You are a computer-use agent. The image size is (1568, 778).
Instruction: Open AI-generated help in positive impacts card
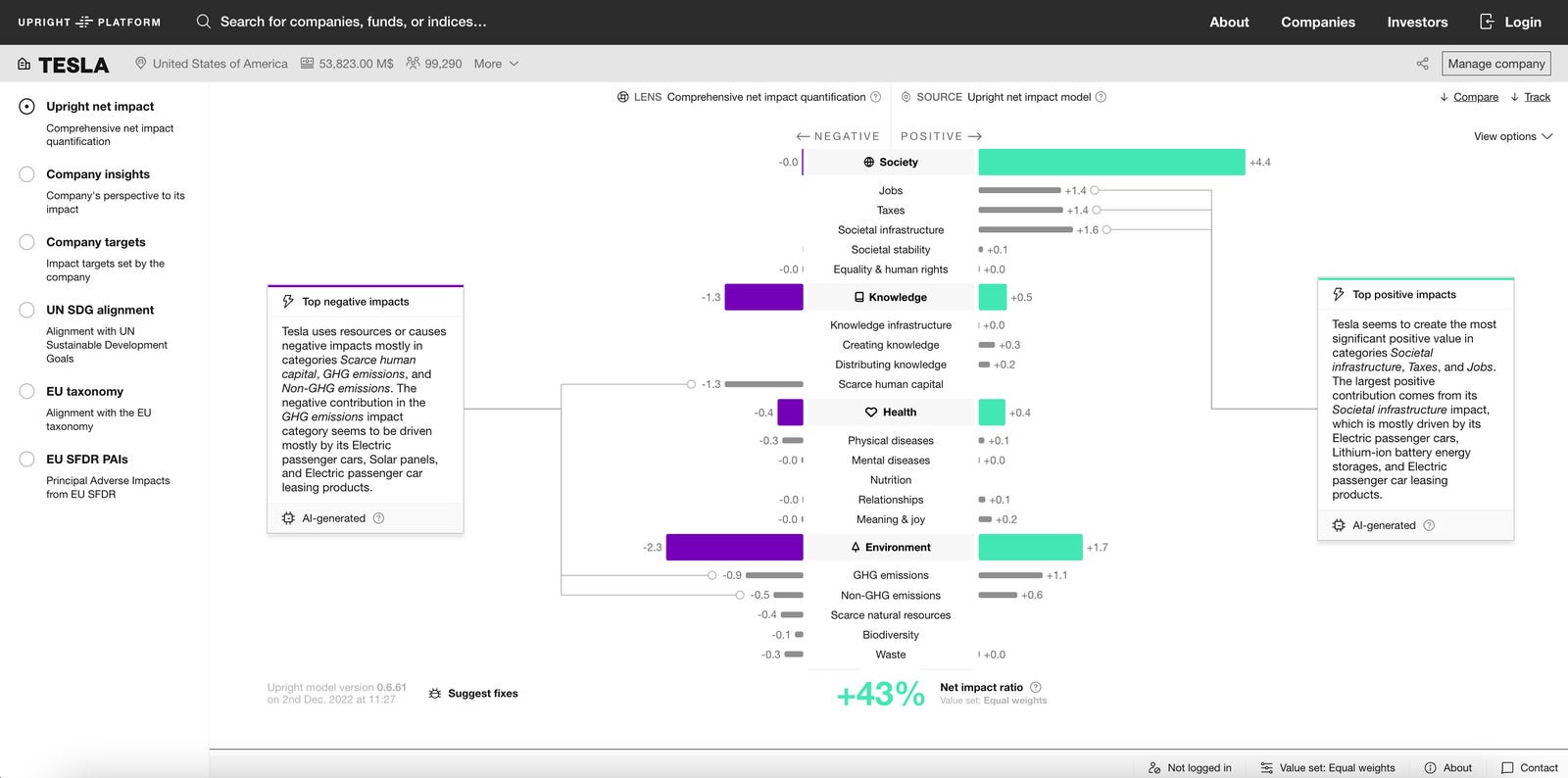coord(1429,525)
